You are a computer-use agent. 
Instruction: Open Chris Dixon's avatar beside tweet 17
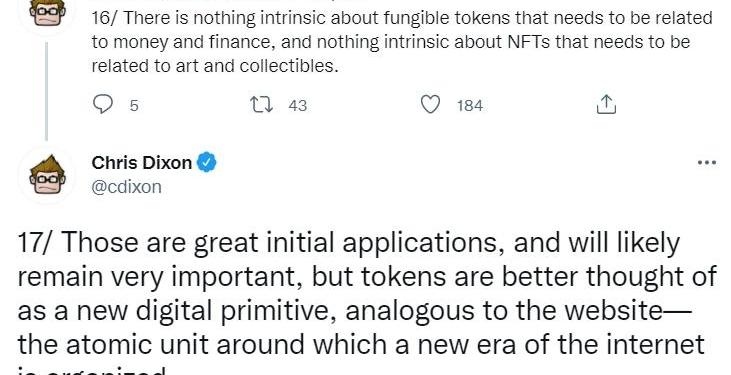(x=47, y=174)
